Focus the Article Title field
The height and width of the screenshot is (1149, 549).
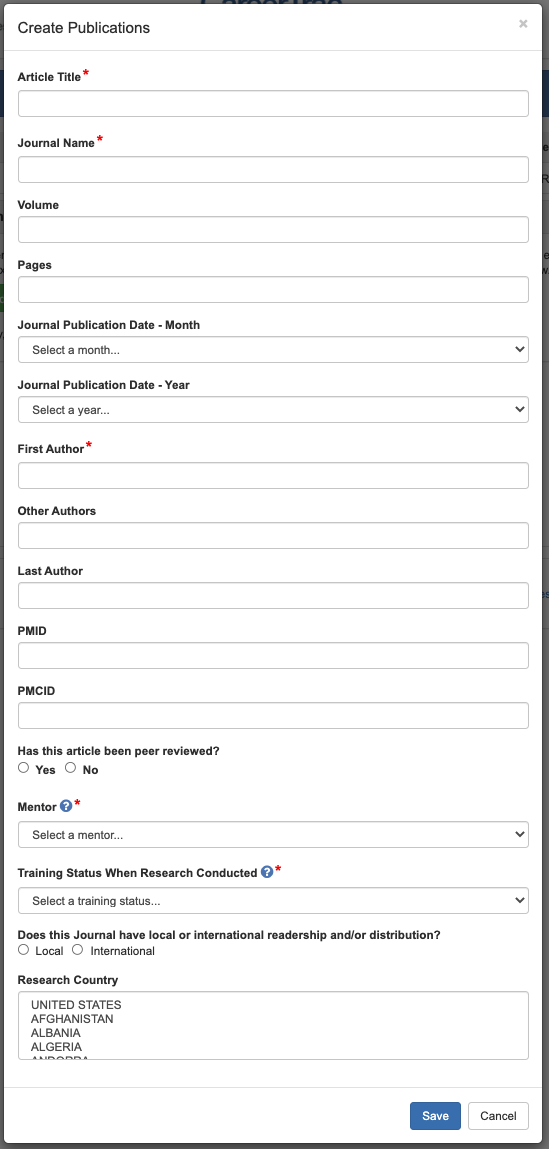[x=273, y=103]
